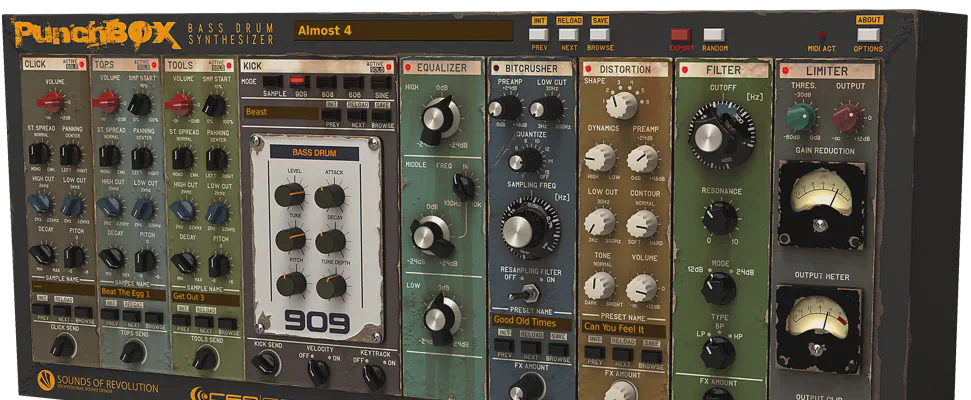Screen dimensions: 971x400
Task: Load the previous global preset with Prev
Action: [x=539, y=35]
